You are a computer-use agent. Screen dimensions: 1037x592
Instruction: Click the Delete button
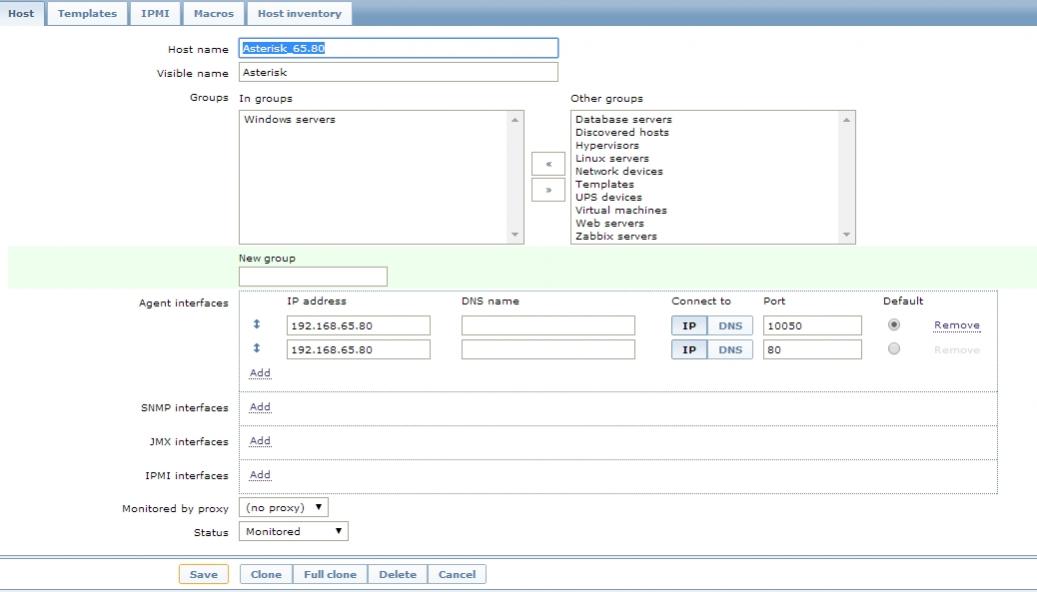pos(397,574)
